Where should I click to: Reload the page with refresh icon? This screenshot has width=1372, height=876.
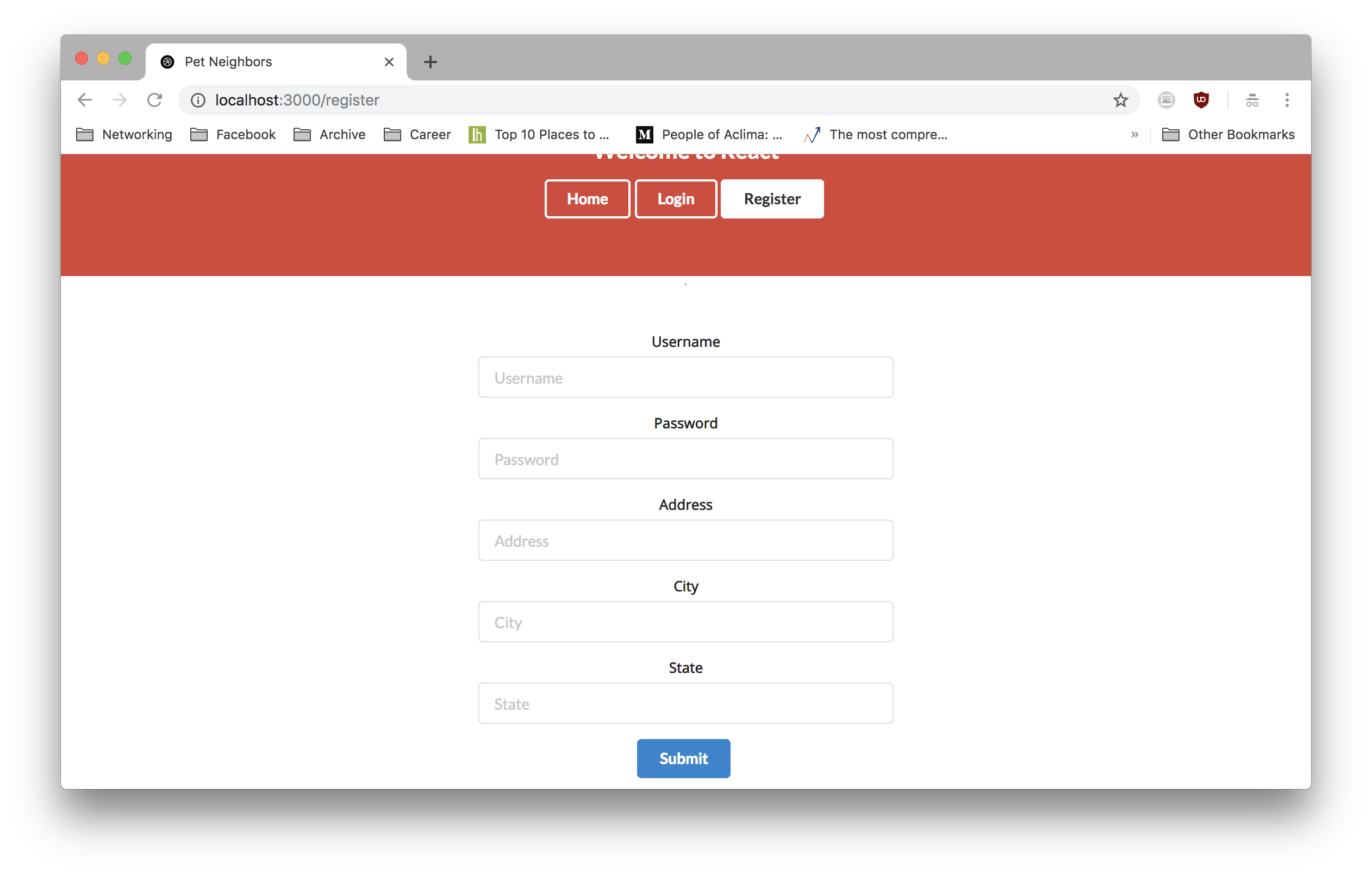(x=154, y=100)
